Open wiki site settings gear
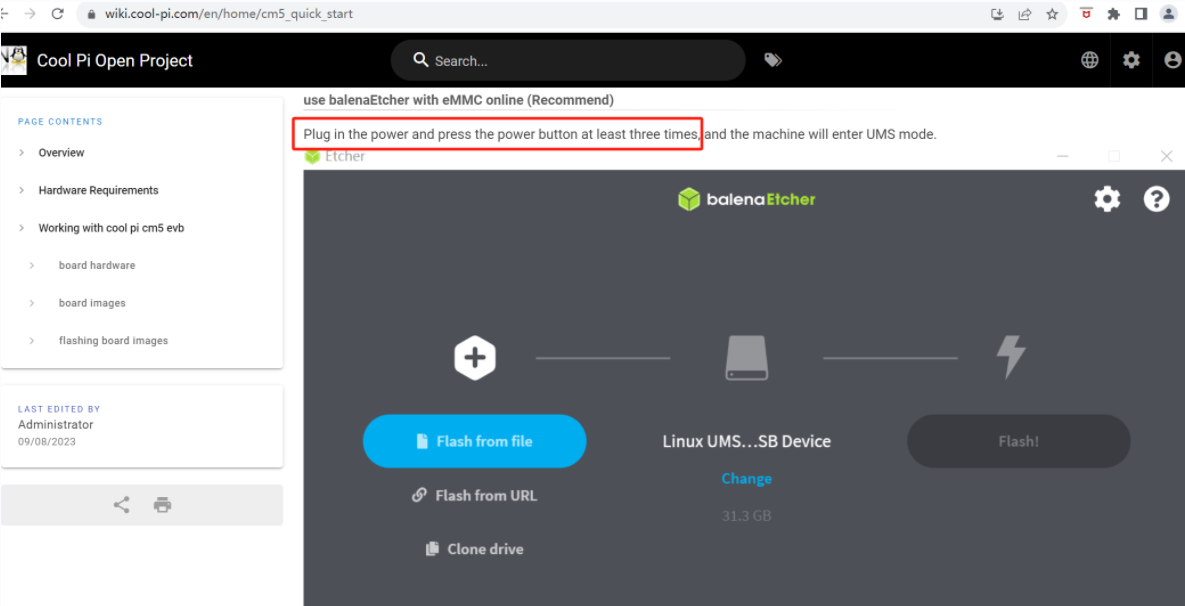Screen dimensions: 1185x606 (x=1131, y=60)
